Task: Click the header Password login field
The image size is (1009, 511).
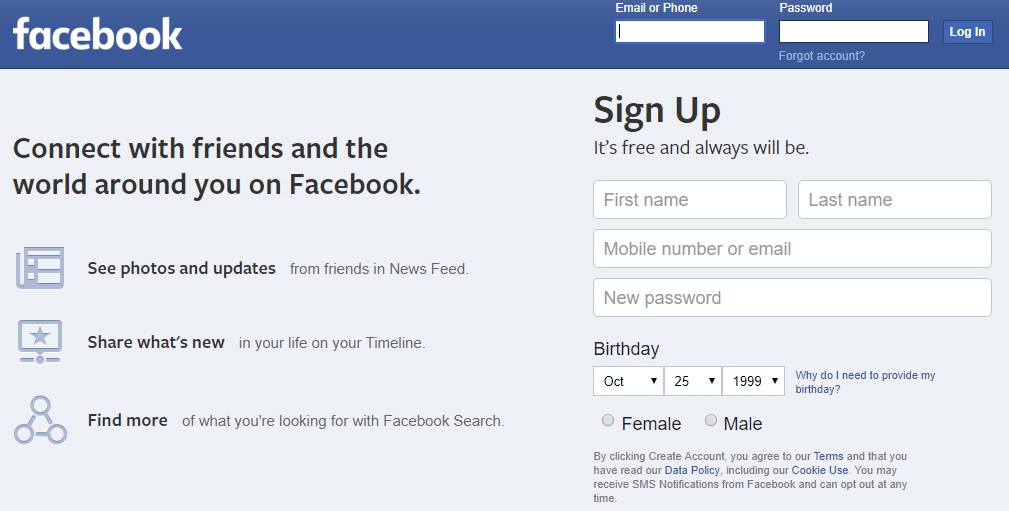Action: point(853,32)
